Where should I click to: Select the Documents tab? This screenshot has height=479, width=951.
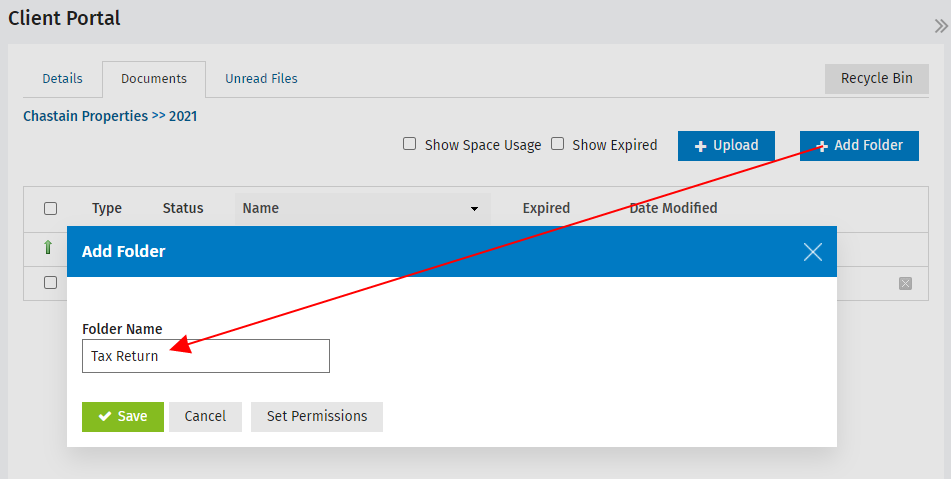coord(154,79)
